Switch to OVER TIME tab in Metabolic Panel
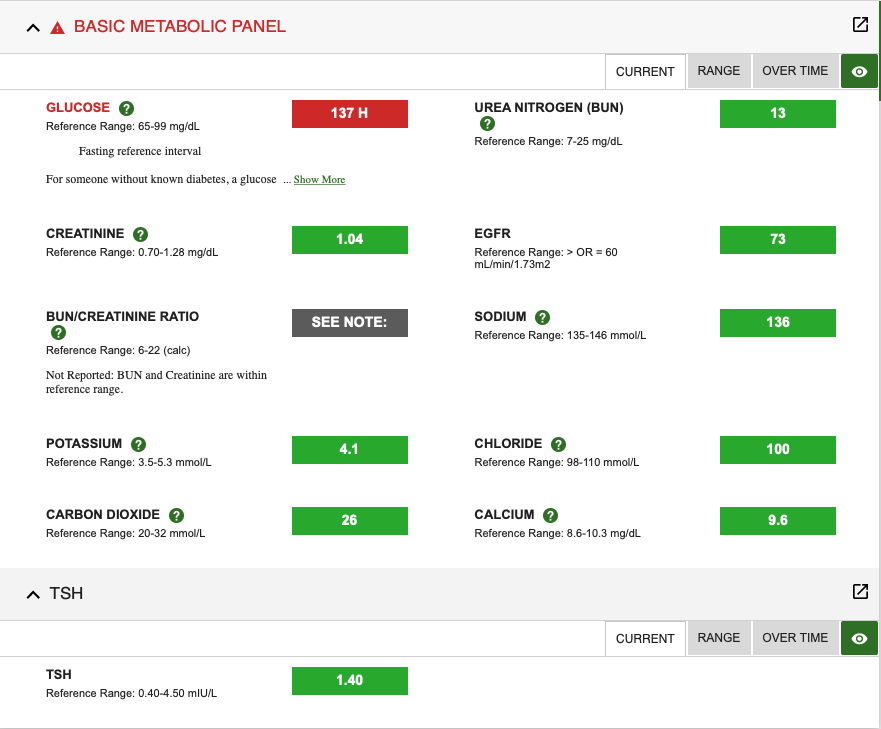This screenshot has height=729, width=881. click(795, 71)
